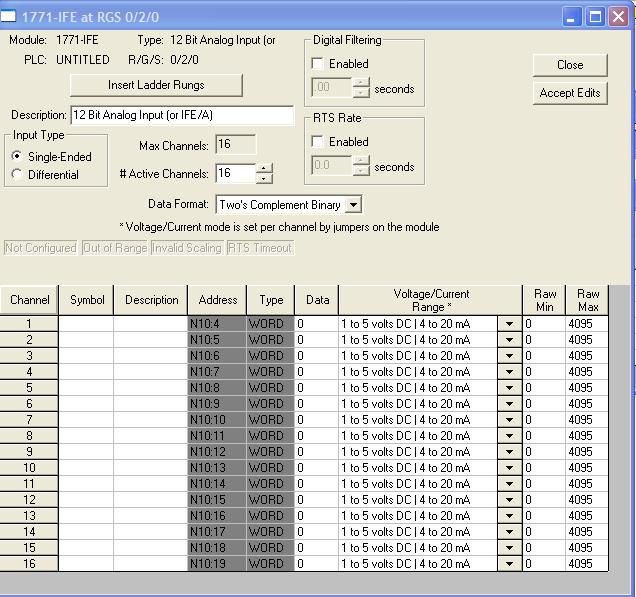Image resolution: width=636 pixels, height=597 pixels.
Task: Click the Close button
Action: [570, 65]
